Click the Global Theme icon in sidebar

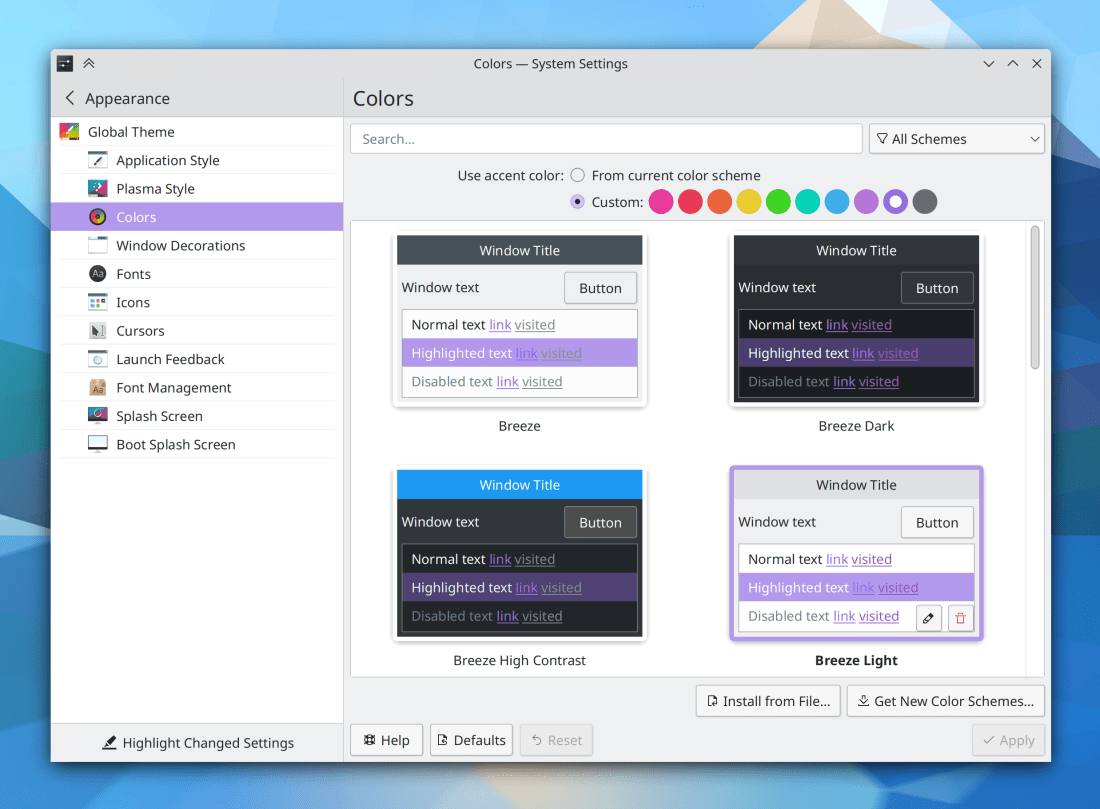(x=69, y=132)
